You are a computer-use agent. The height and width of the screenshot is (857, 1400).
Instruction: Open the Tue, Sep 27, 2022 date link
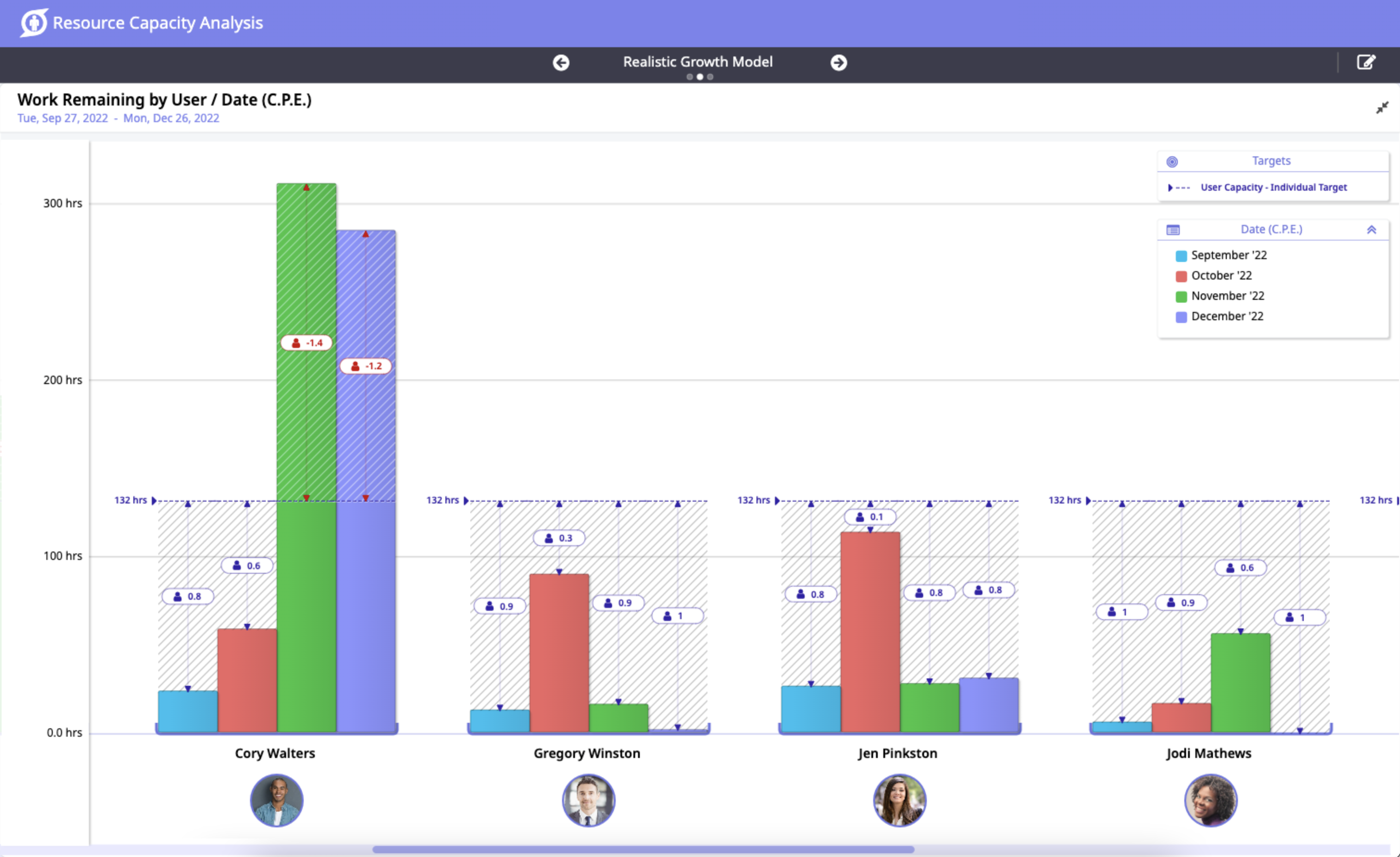[62, 118]
